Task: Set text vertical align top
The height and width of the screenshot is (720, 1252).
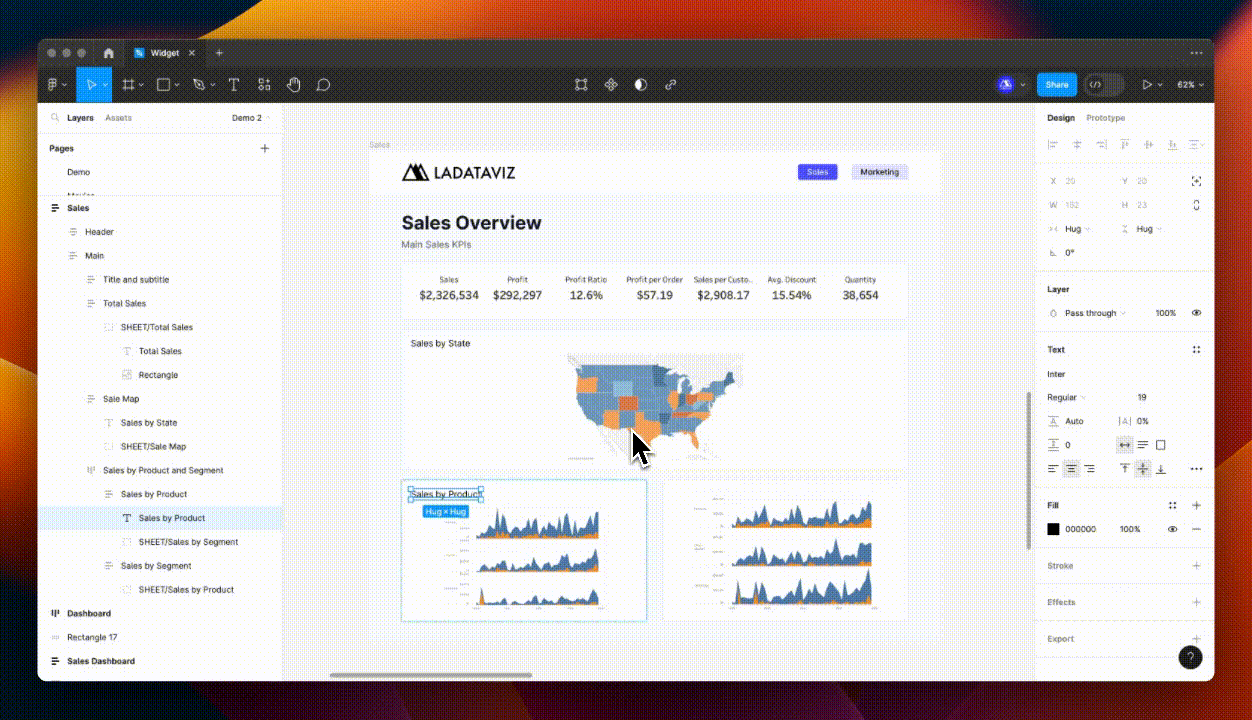Action: [x=1125, y=469]
